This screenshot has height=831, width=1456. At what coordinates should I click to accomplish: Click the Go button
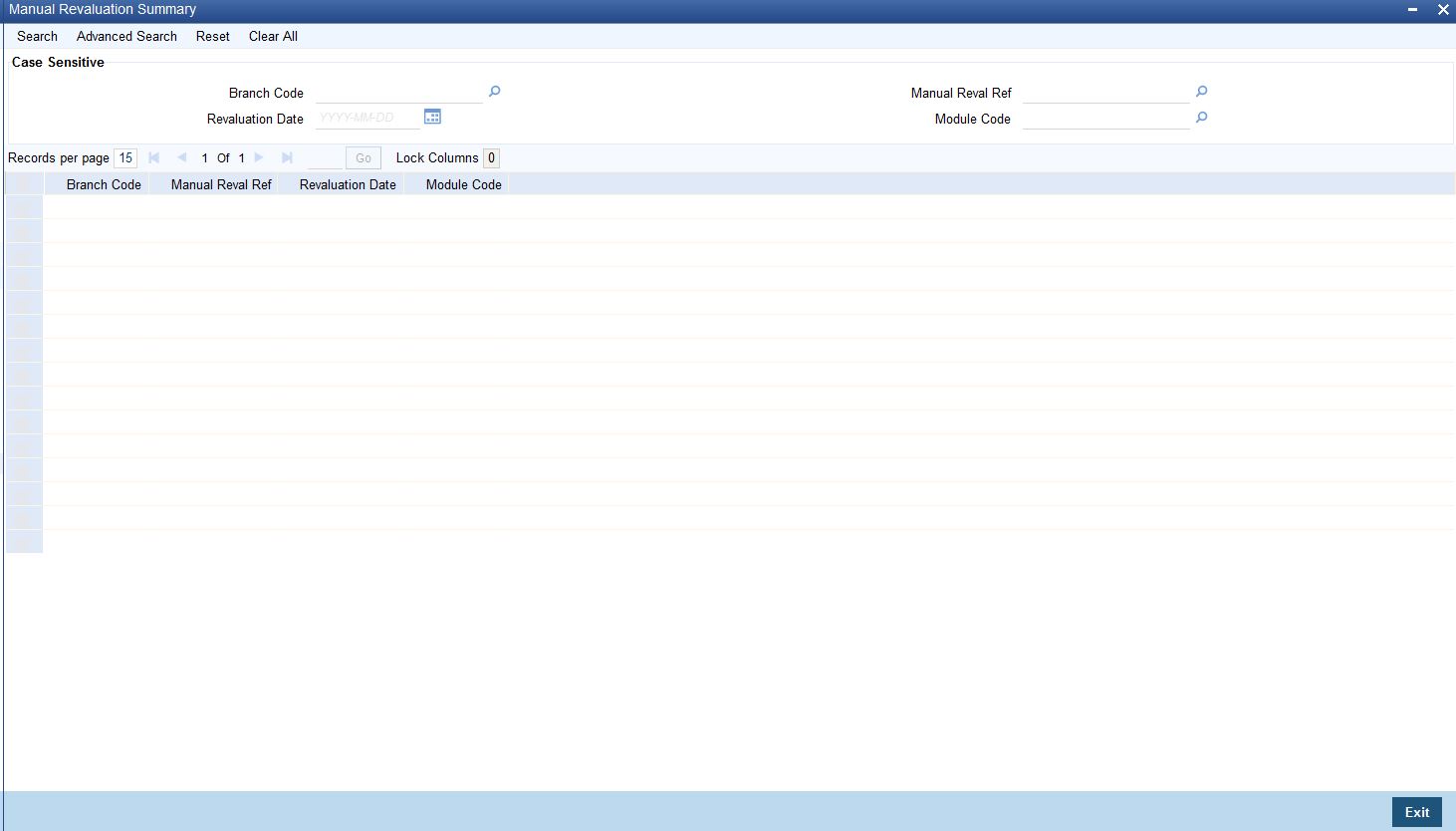[x=364, y=157]
